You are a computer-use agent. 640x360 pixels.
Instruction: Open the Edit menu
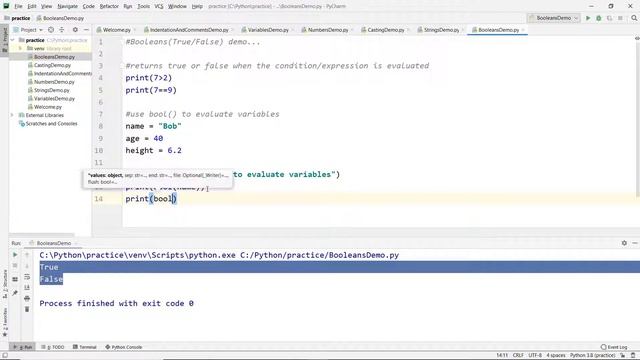(32, 6)
